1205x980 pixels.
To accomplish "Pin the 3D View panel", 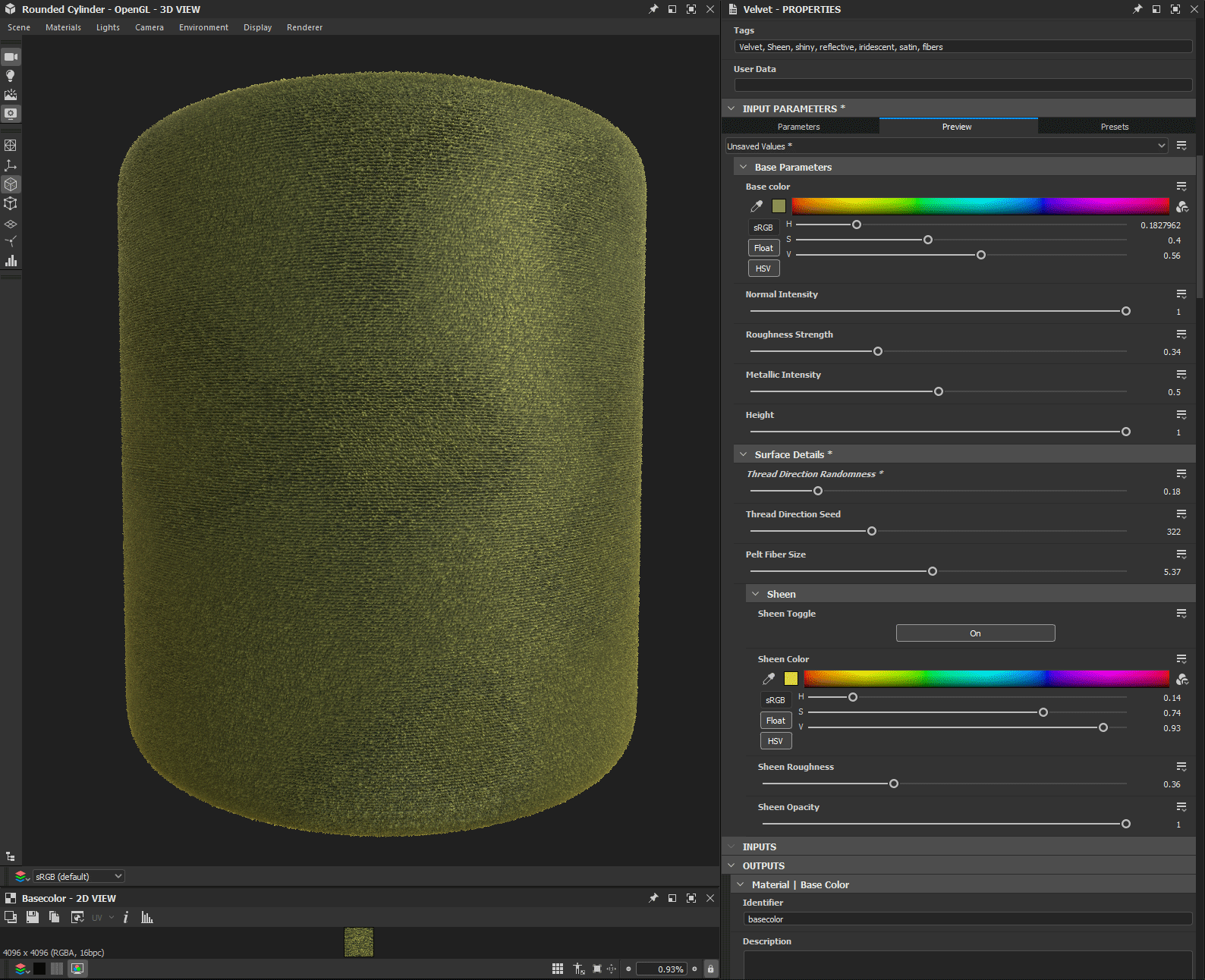I will (x=653, y=9).
